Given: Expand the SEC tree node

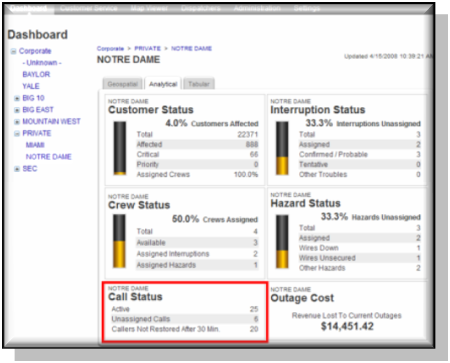Looking at the screenshot, I should (x=17, y=169).
